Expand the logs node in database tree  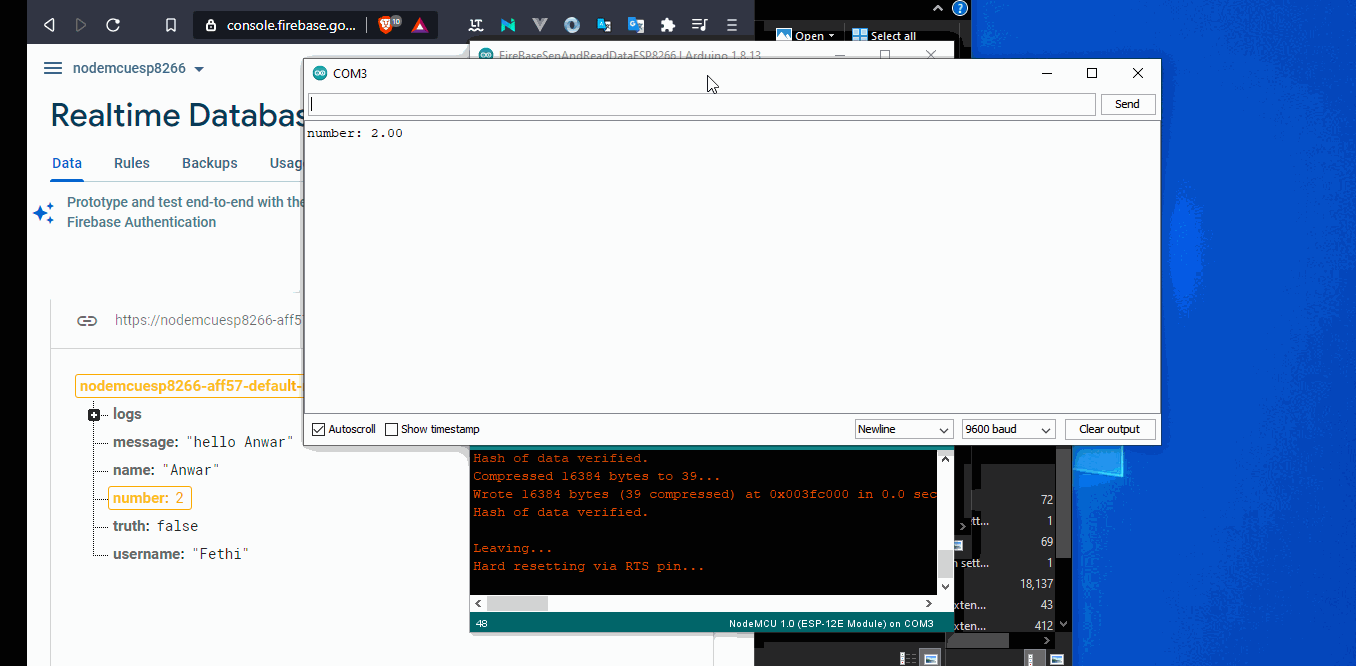[94, 414]
